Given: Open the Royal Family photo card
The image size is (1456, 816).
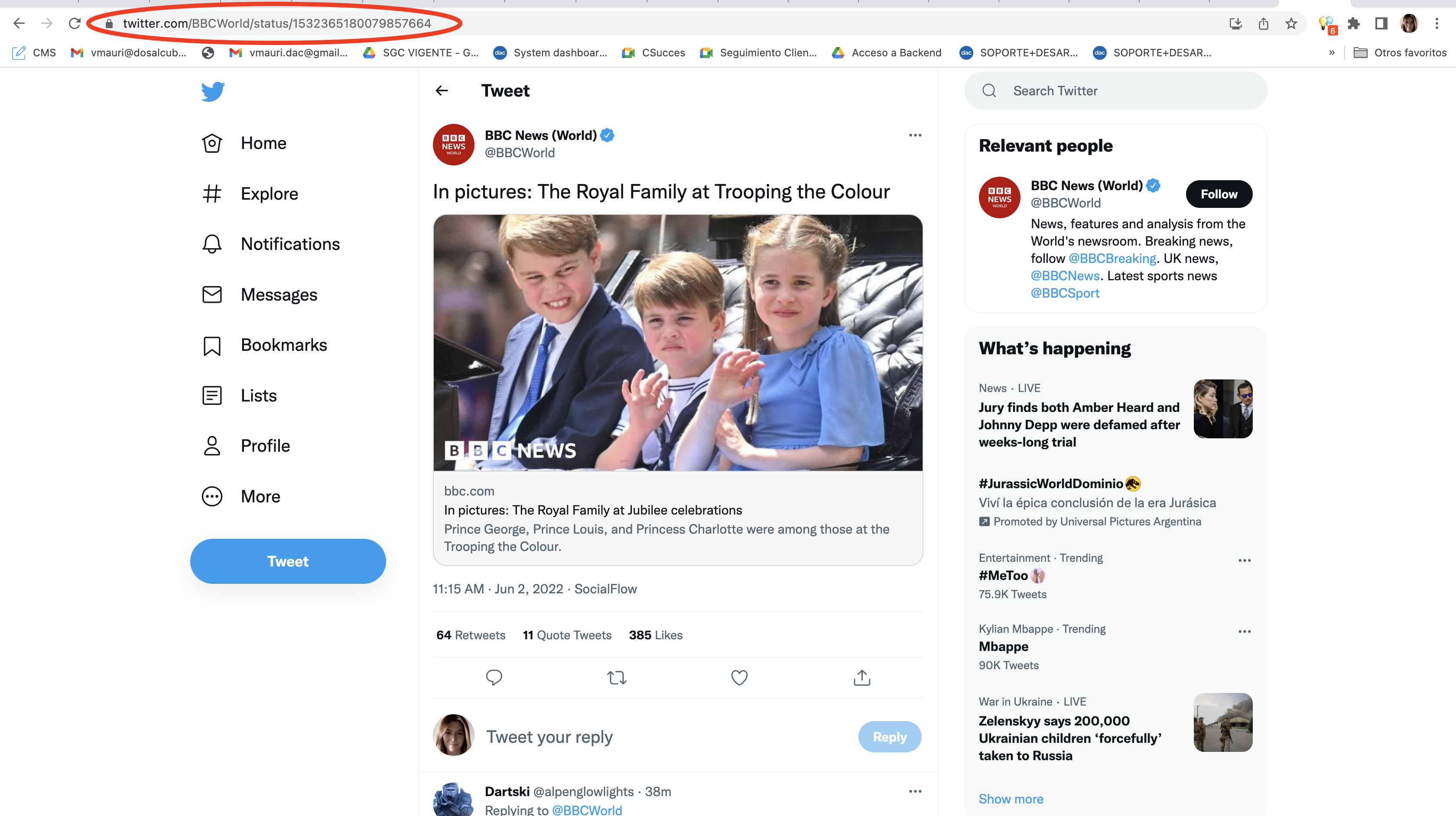Looking at the screenshot, I should pos(678,343).
